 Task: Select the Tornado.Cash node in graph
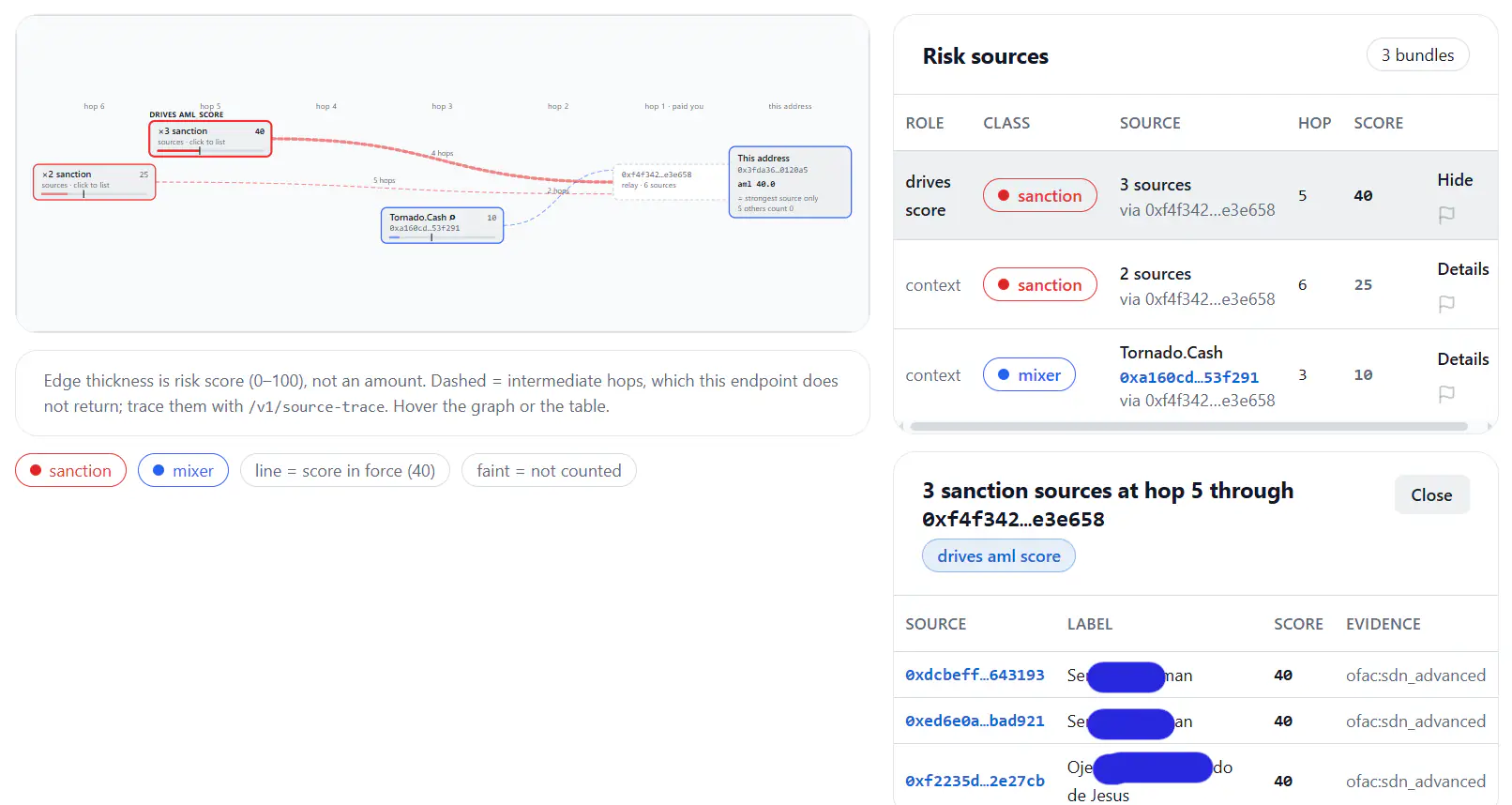click(x=442, y=225)
